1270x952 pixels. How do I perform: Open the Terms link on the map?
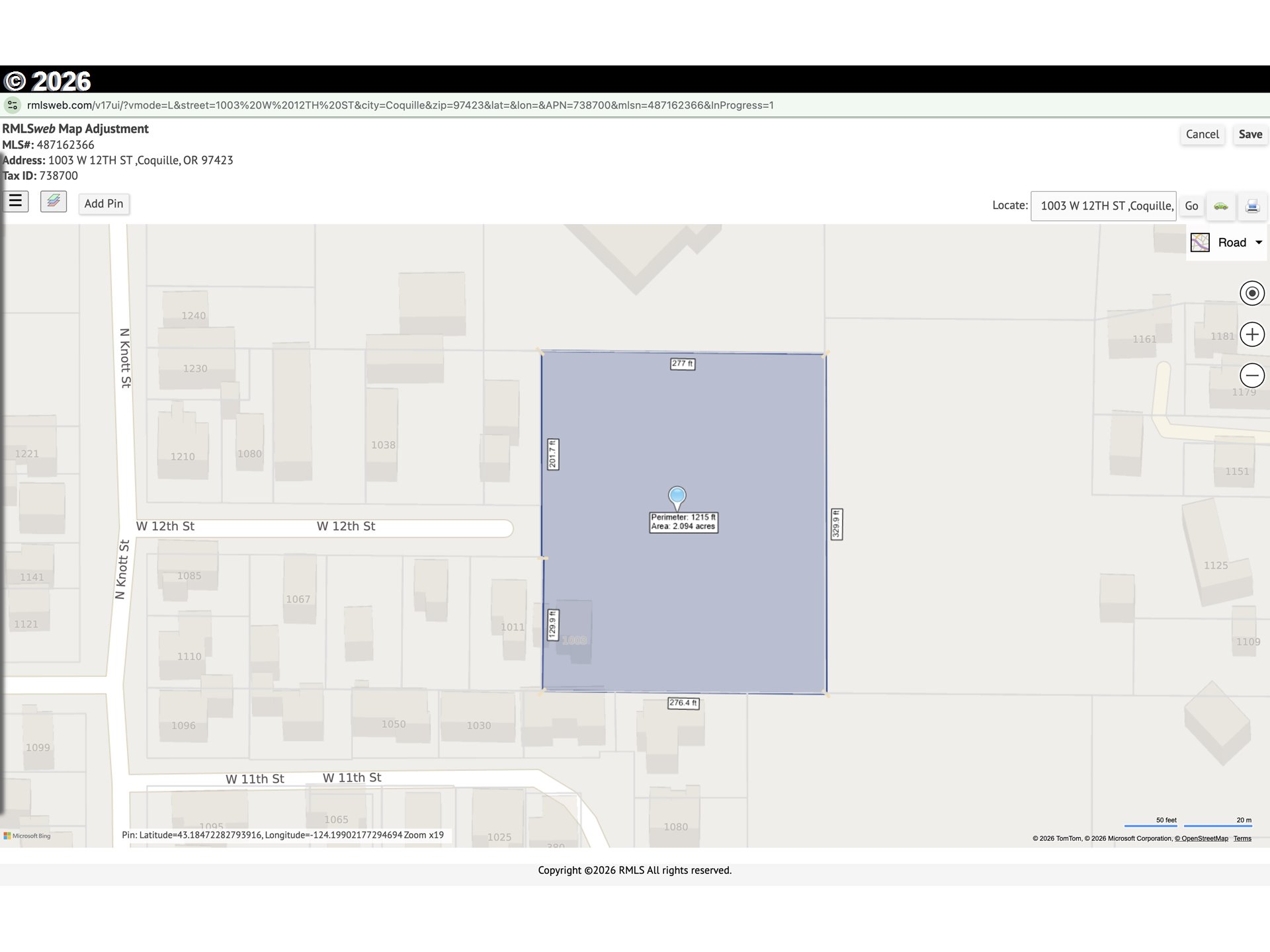coord(1242,838)
